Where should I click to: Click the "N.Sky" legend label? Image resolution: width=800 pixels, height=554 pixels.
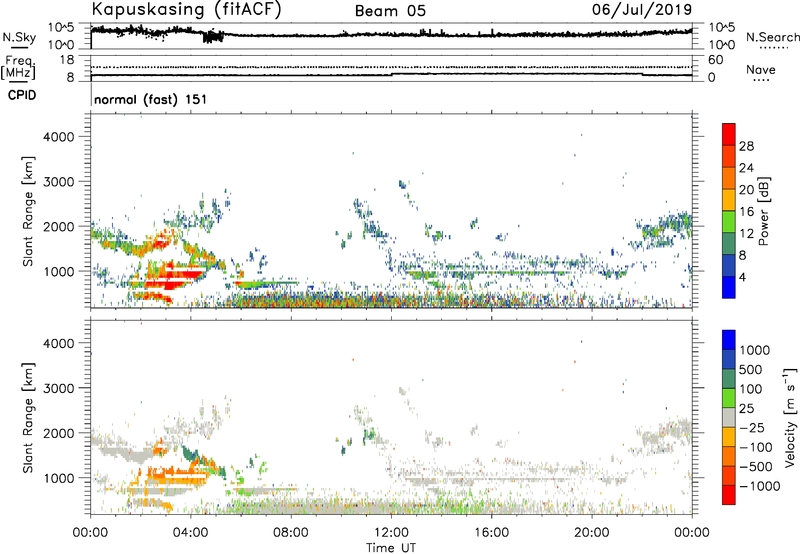click(x=19, y=37)
